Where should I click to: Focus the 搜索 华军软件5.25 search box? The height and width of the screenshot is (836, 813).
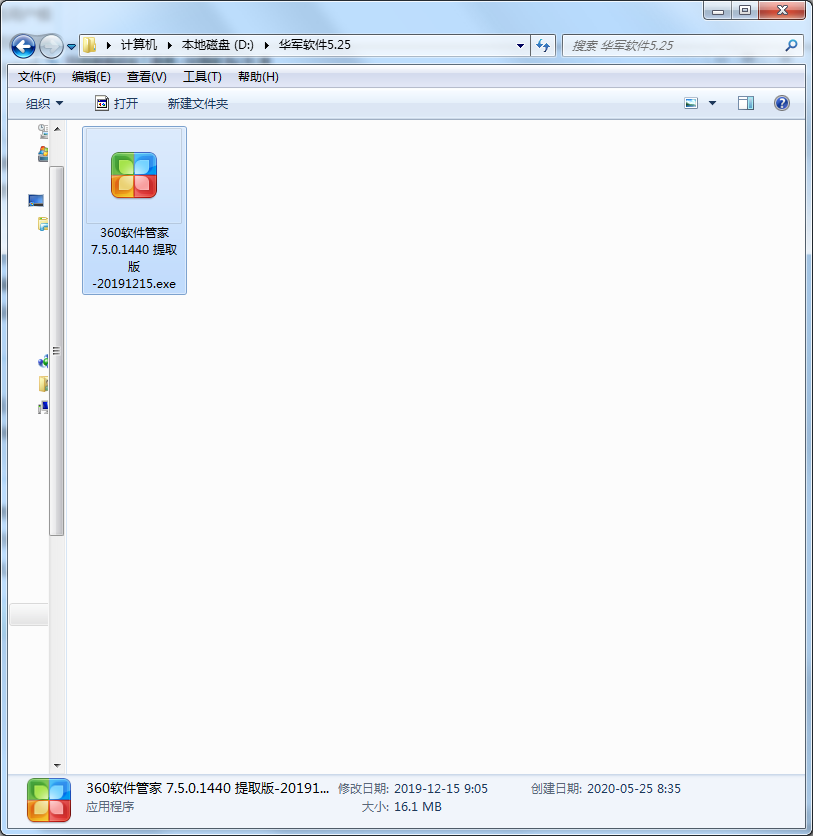pos(674,45)
